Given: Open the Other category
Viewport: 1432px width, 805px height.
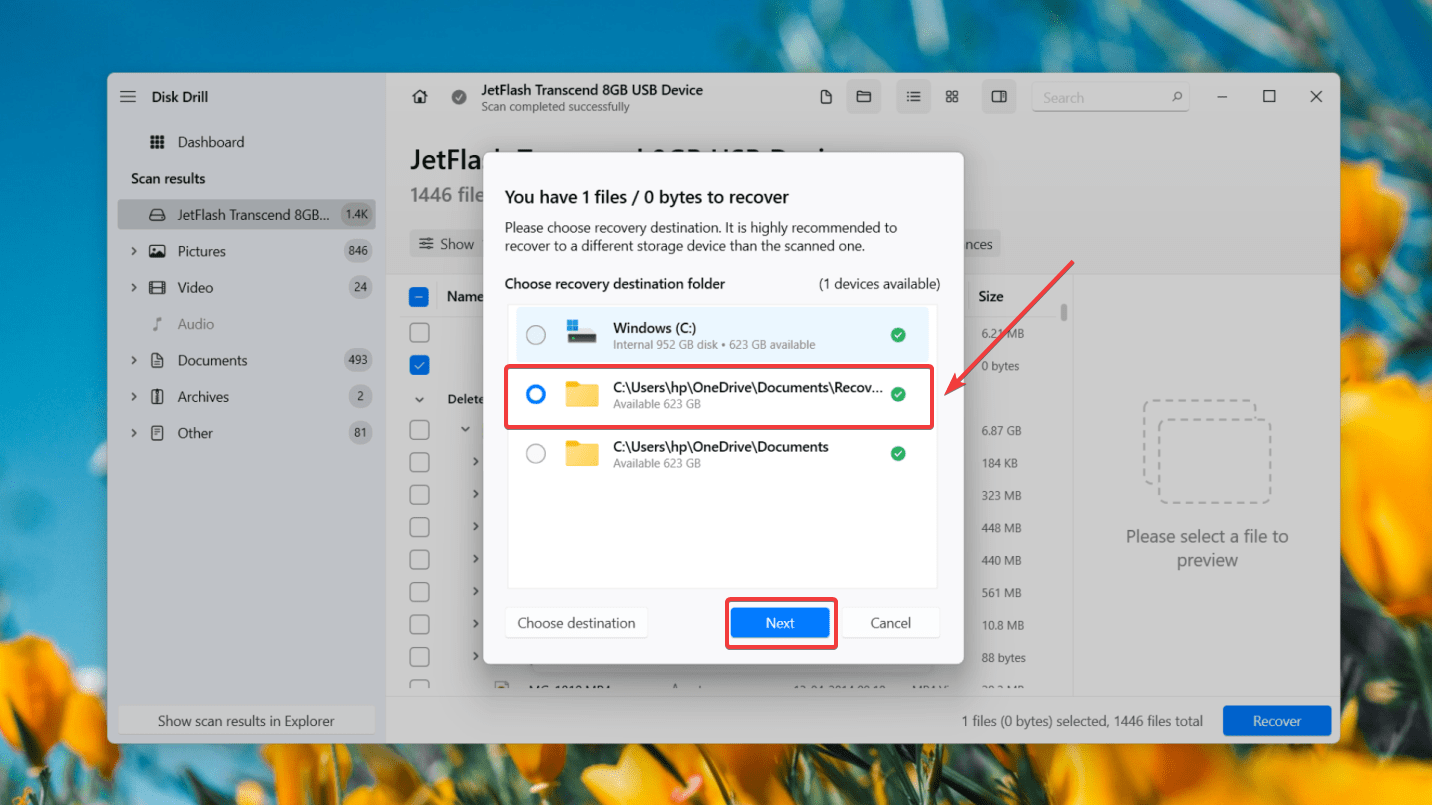Looking at the screenshot, I should [x=195, y=433].
